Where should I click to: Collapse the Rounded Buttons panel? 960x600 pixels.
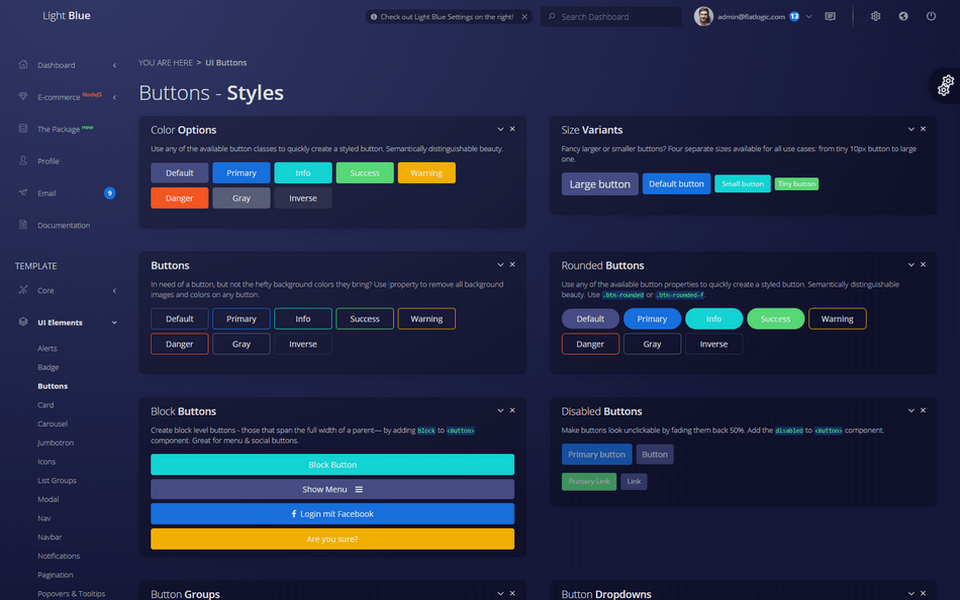coord(910,264)
